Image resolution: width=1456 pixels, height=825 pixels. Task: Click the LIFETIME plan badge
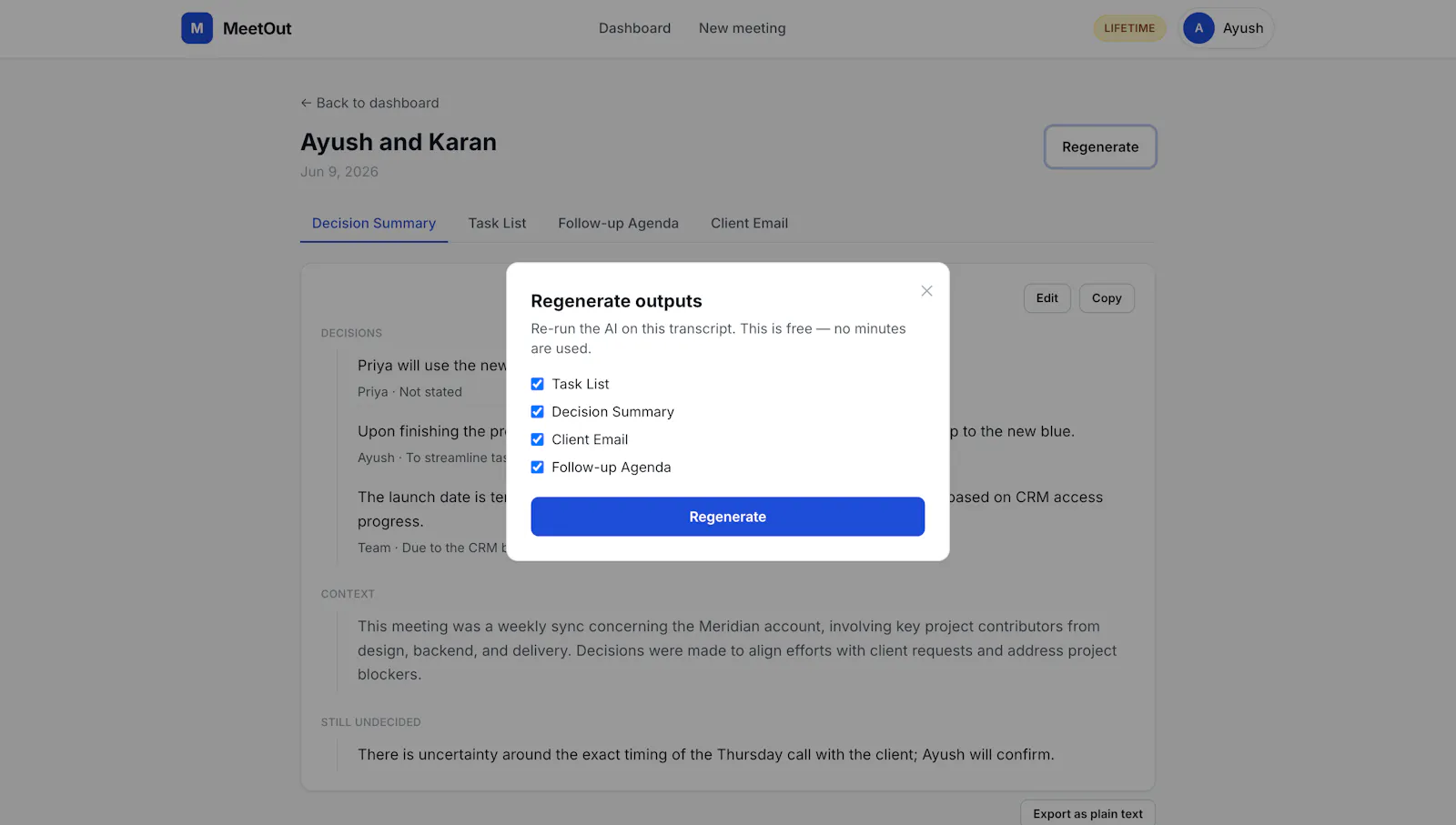point(1129,28)
